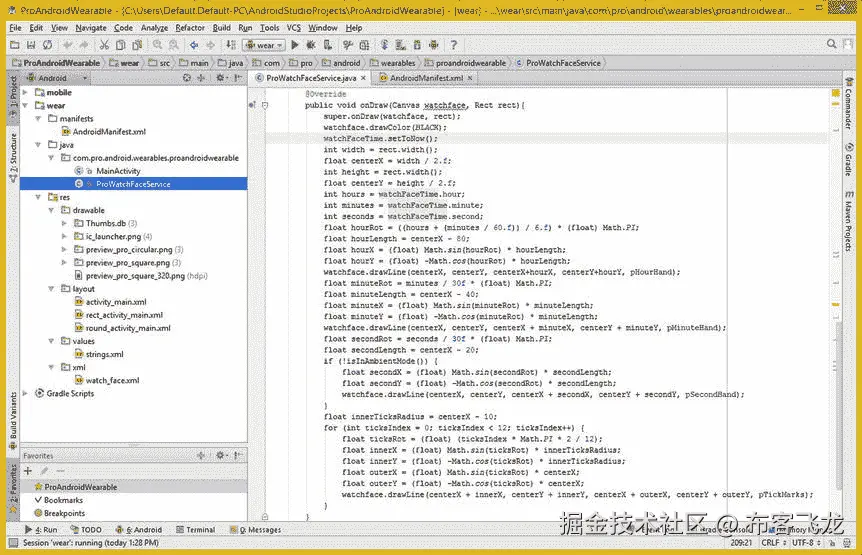Screen dimensions: 862x555
Task: Click the Add to Favorites plus icon
Action: 28,471
